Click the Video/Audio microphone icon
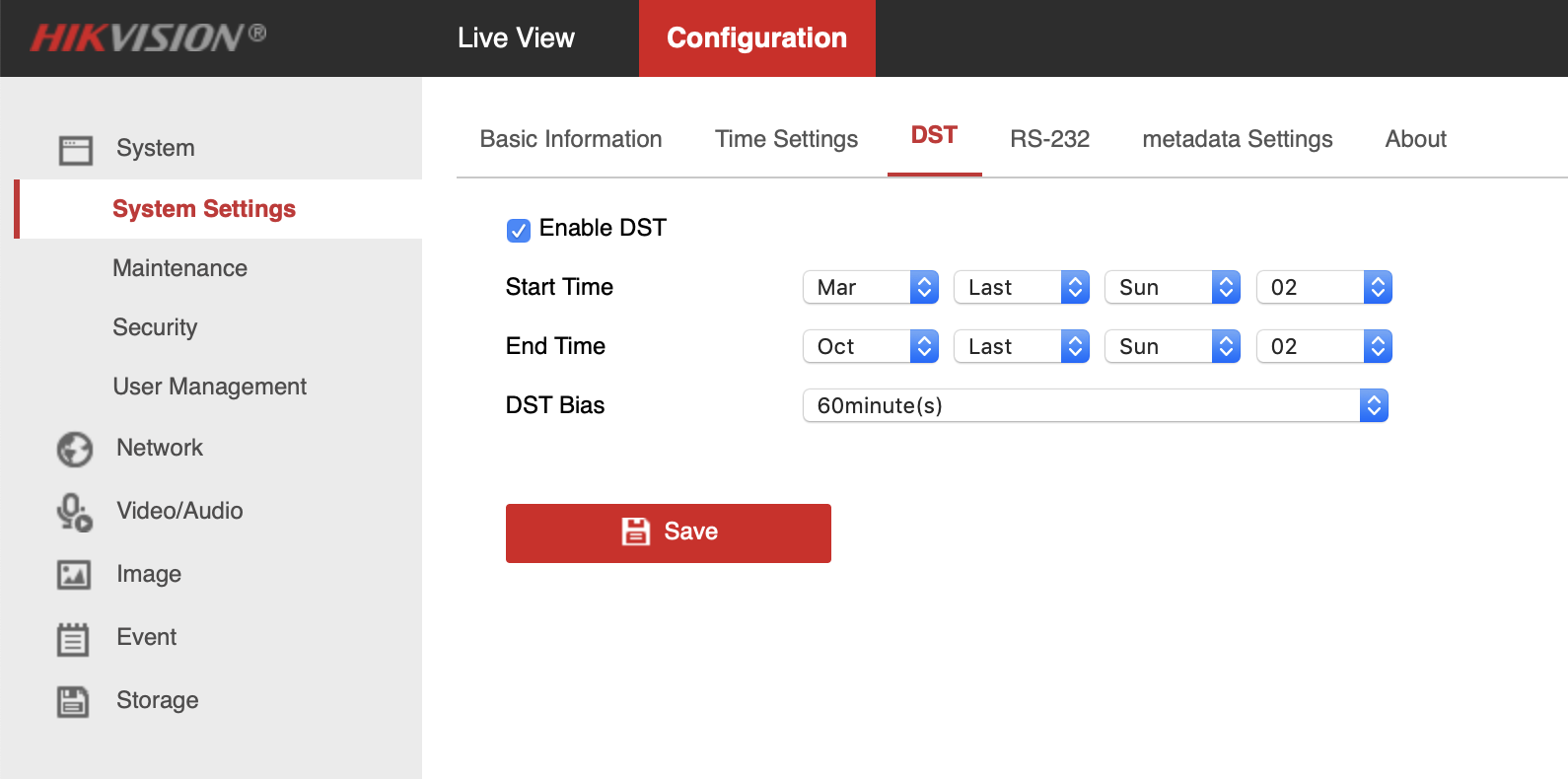1568x779 pixels. pos(74,512)
